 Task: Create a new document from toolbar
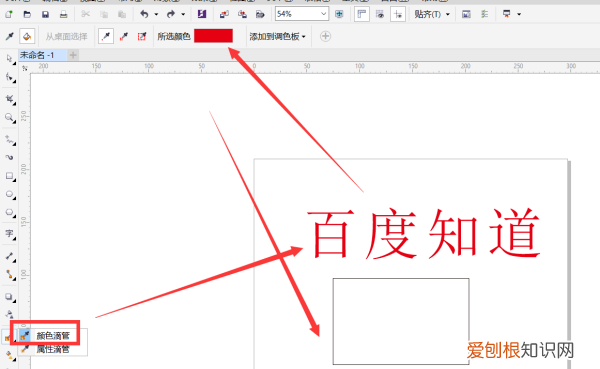pyautogui.click(x=9, y=15)
